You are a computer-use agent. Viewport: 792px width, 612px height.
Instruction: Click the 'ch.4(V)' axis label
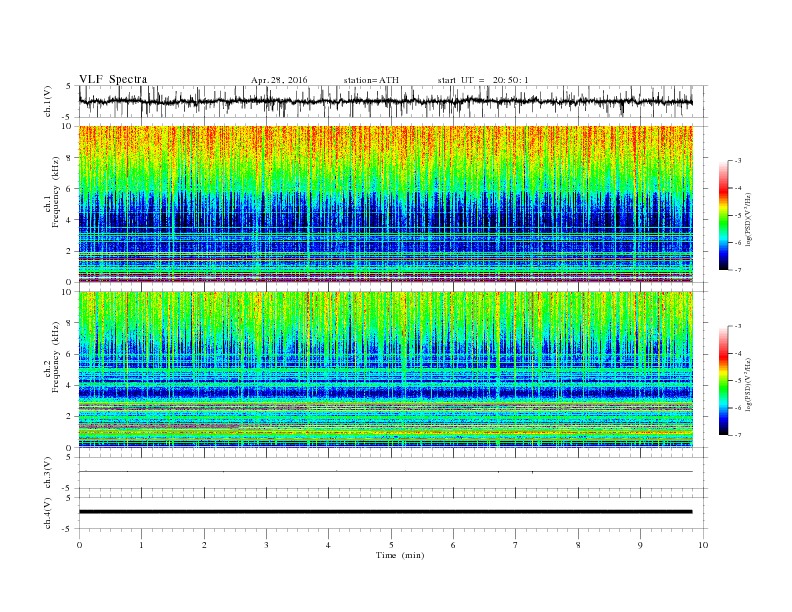48,514
